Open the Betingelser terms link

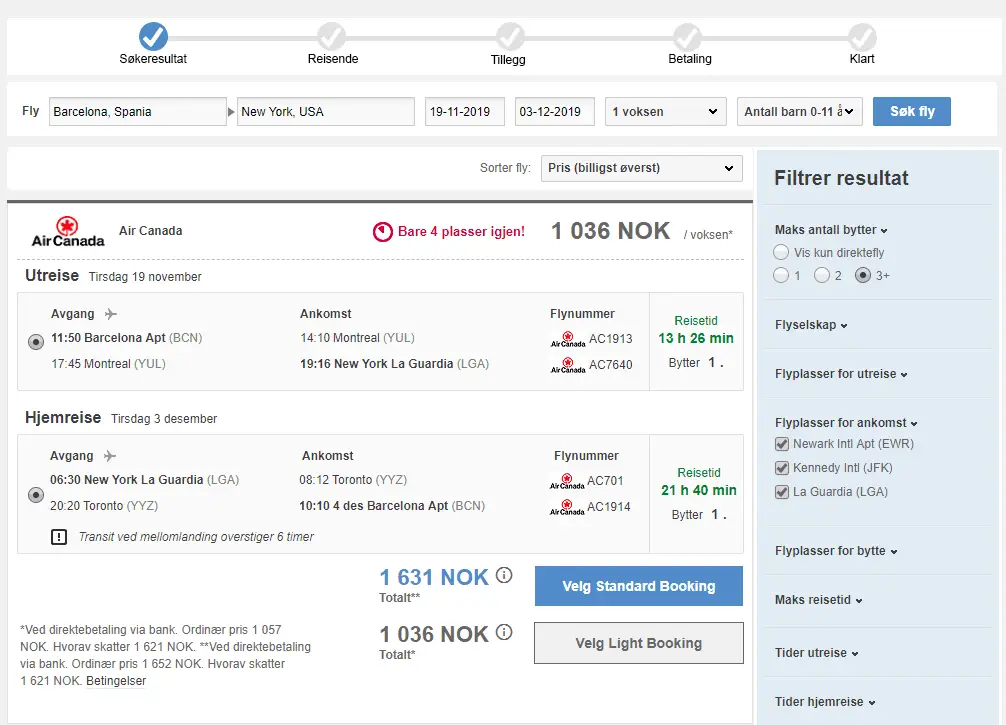[116, 681]
